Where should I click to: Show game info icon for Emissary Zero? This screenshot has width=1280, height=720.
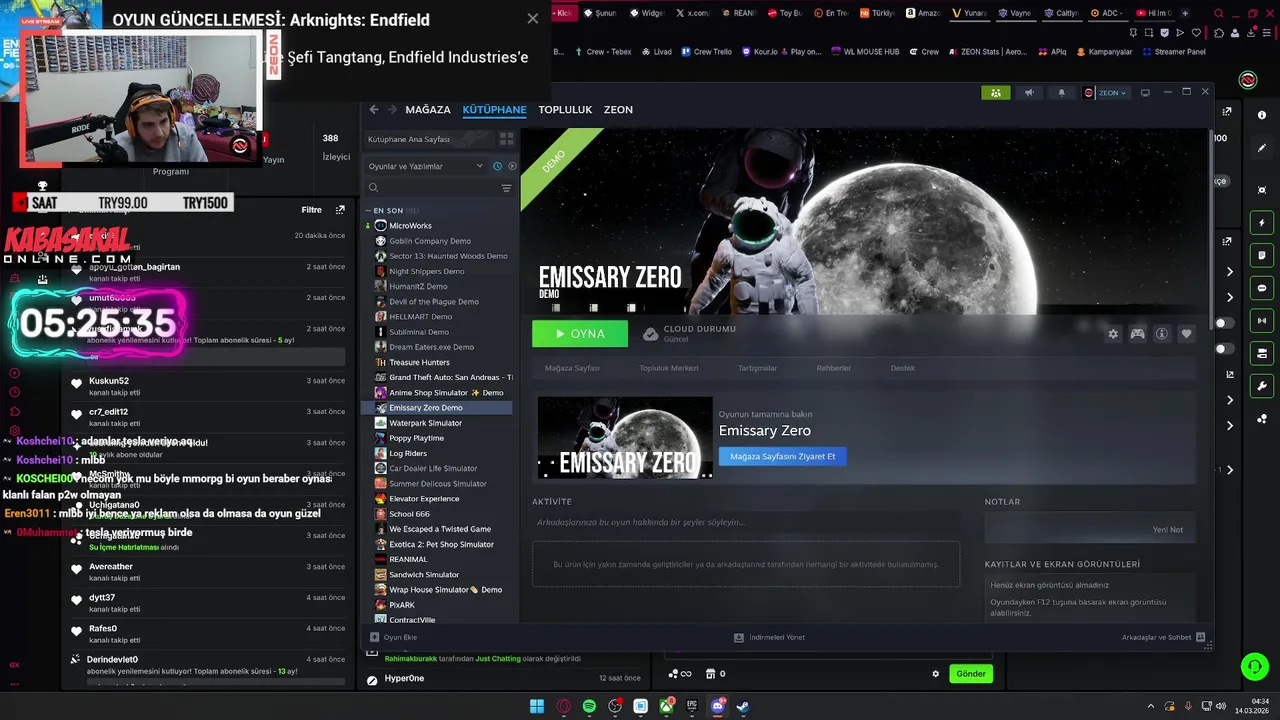(1162, 334)
